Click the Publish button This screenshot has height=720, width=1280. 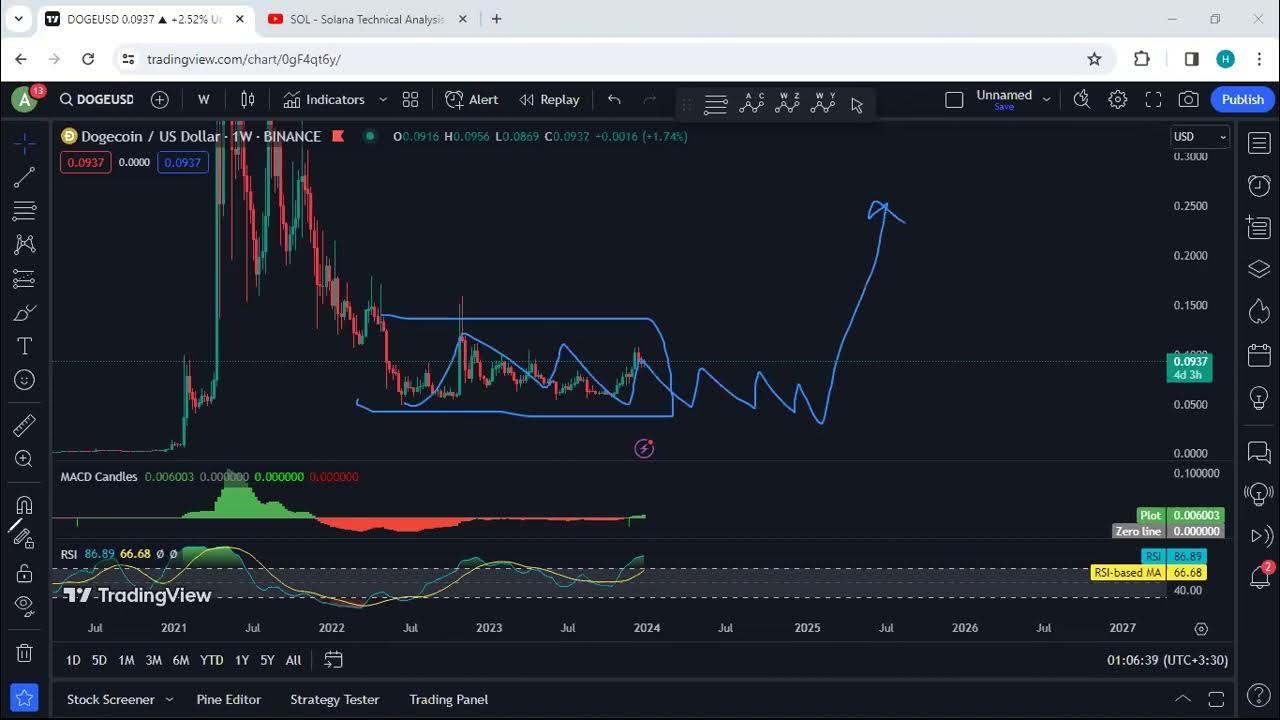(1243, 99)
